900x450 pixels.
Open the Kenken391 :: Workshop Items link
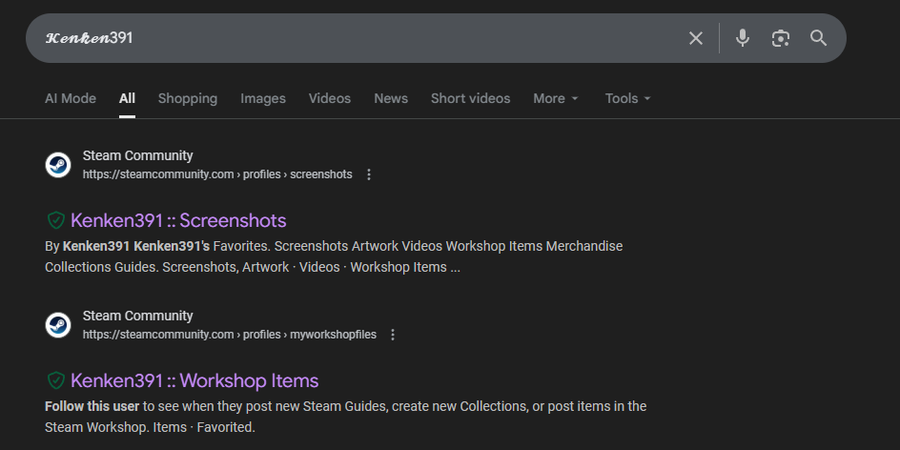tap(194, 381)
